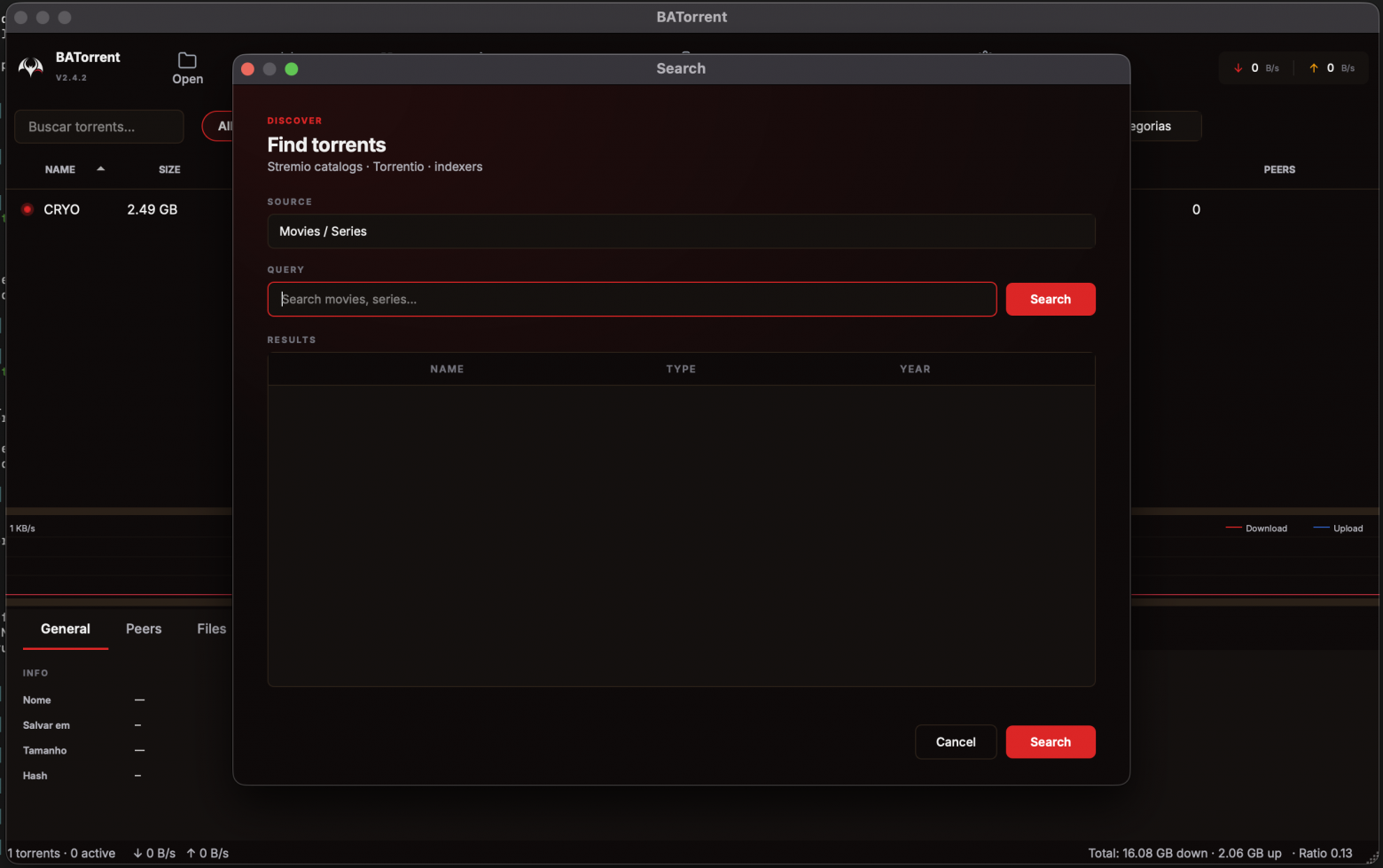Click the red status dot beside CRYO

coord(27,209)
